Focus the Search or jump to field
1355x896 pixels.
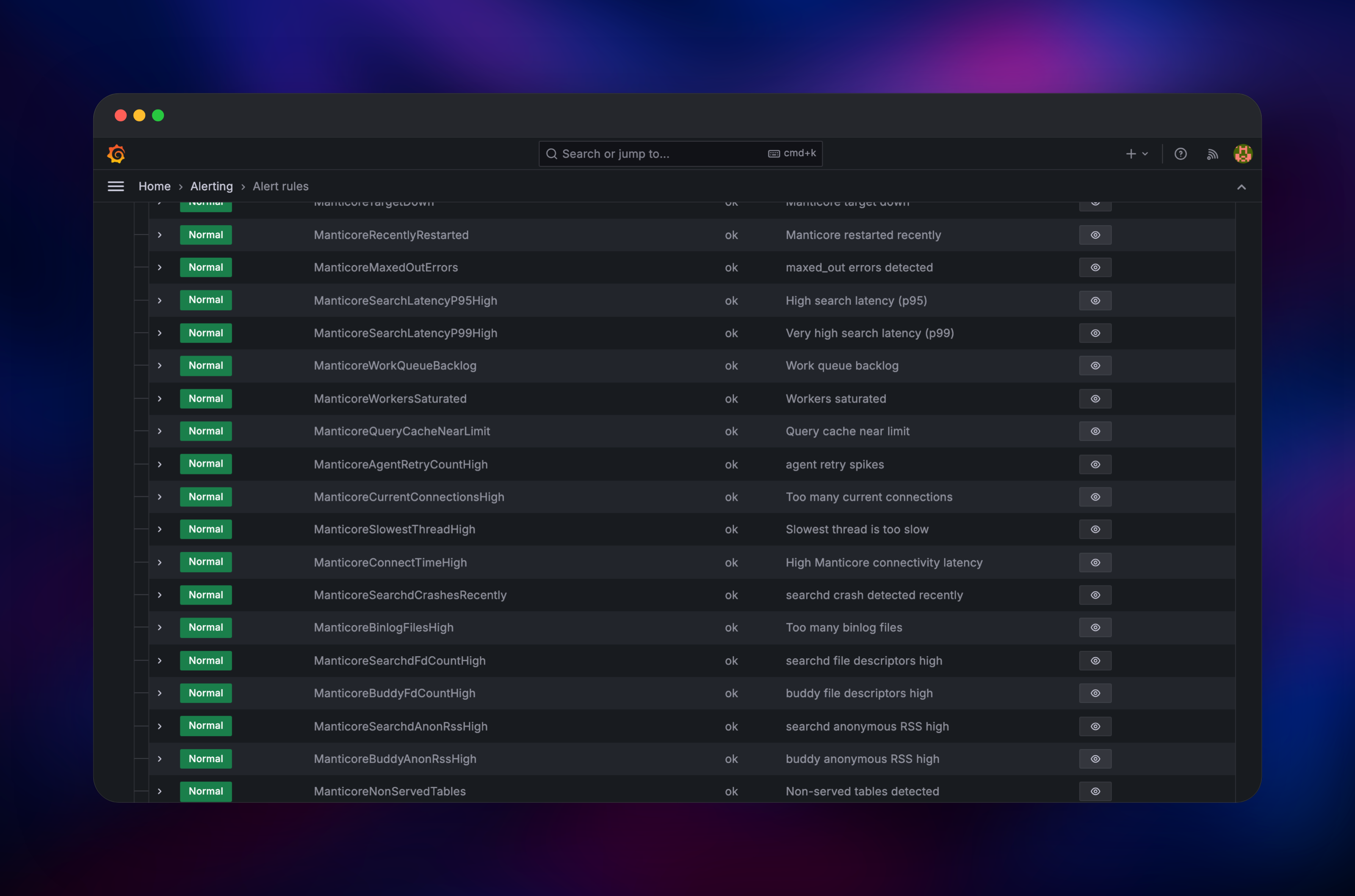(680, 154)
